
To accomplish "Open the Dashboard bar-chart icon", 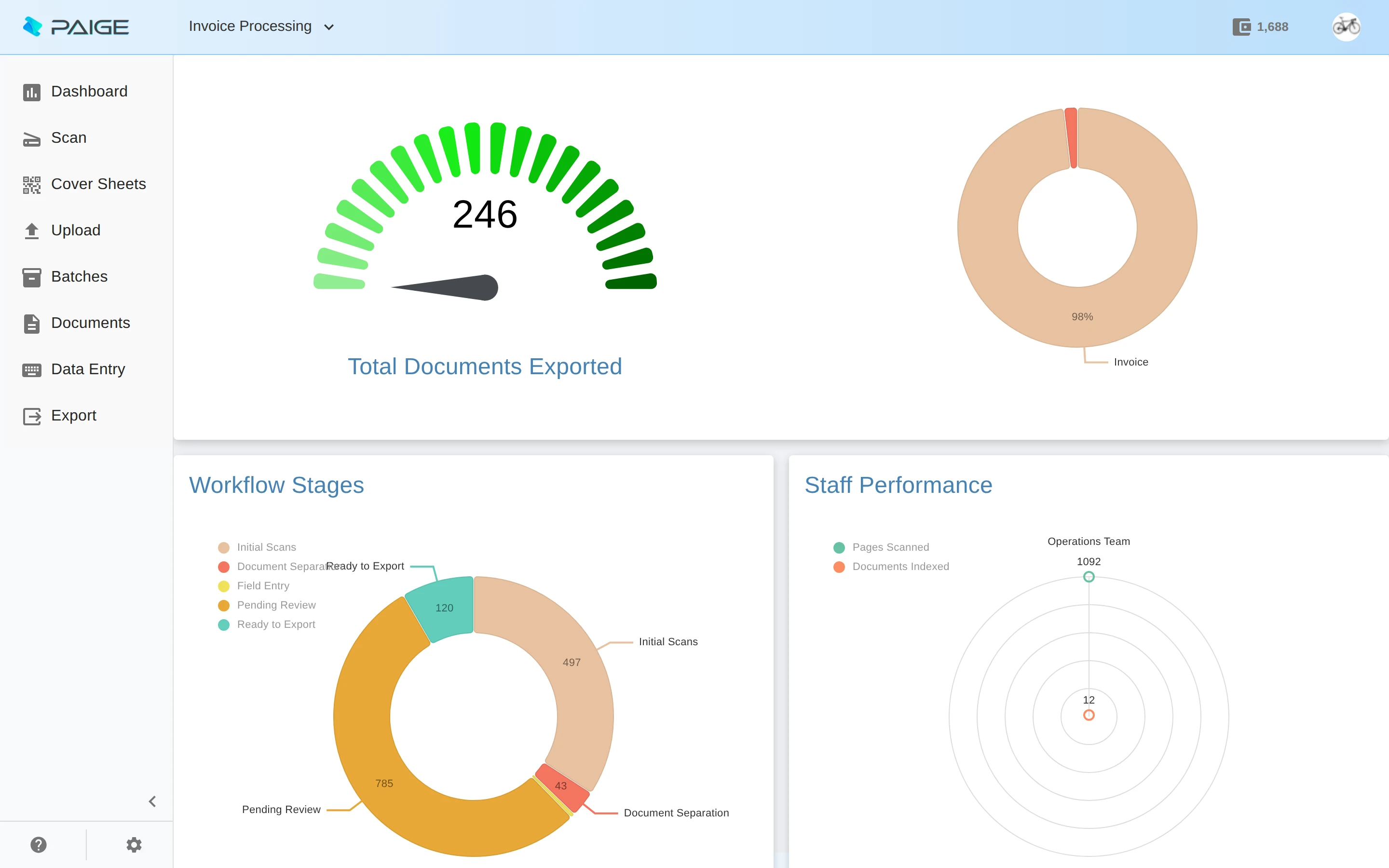I will [31, 92].
